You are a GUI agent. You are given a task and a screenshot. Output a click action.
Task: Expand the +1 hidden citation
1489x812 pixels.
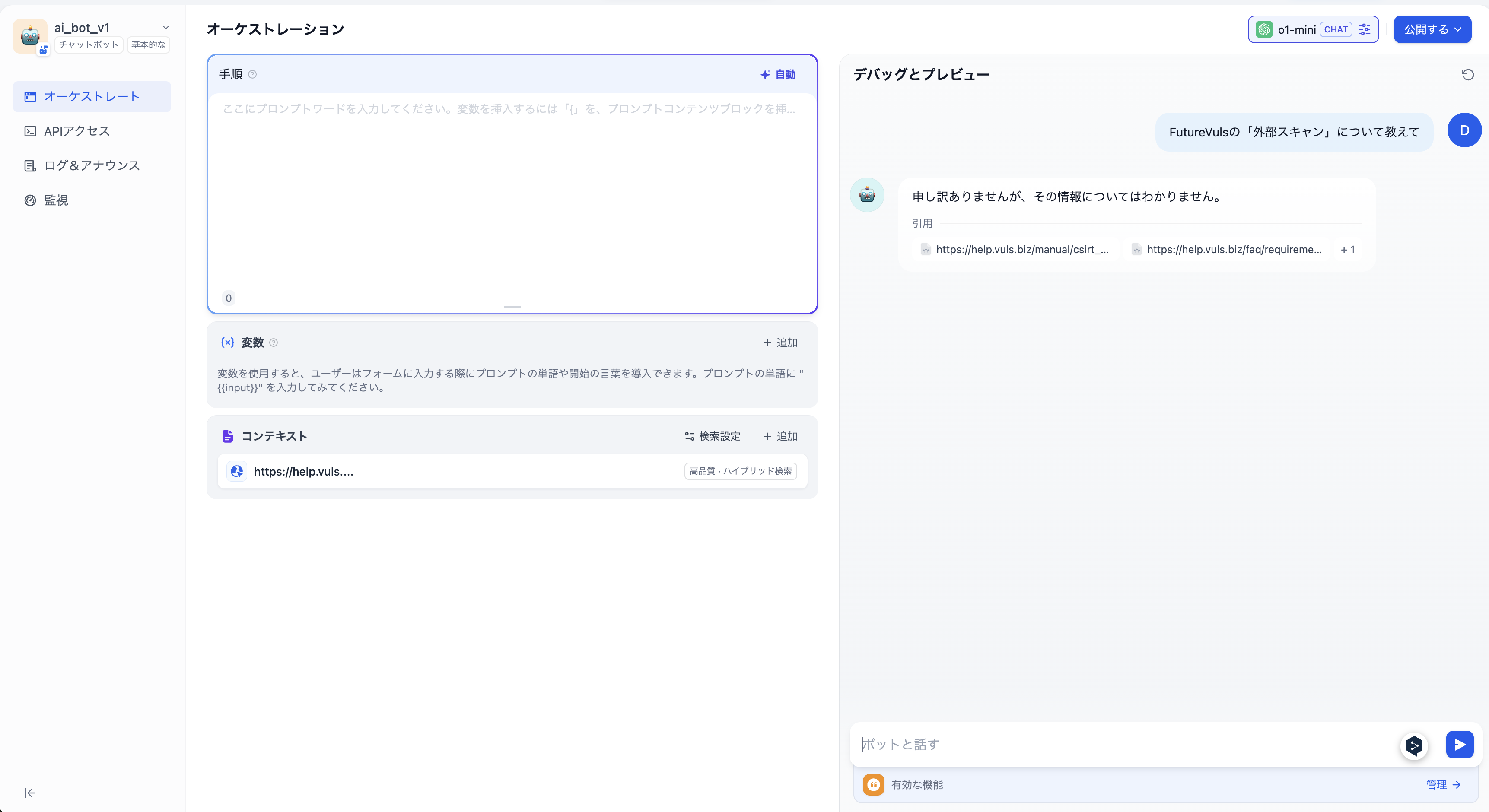[1348, 249]
